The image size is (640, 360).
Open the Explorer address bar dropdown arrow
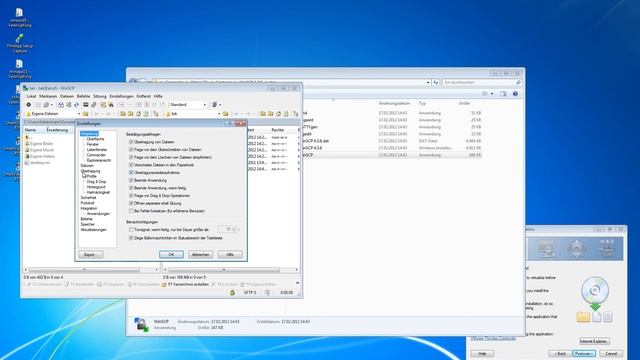pyautogui.click(x=428, y=82)
